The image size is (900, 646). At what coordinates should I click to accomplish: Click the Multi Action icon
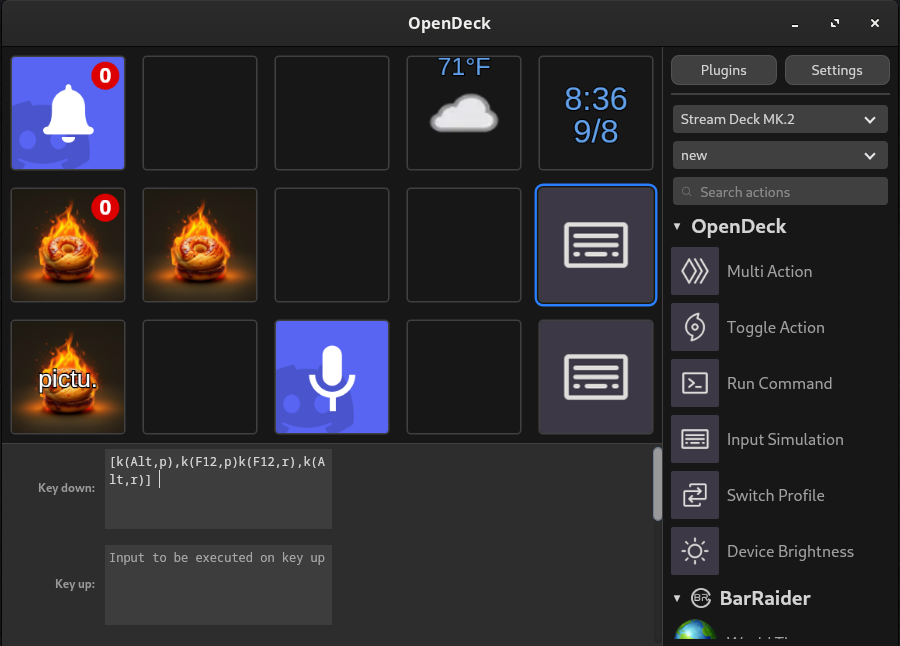tap(695, 271)
